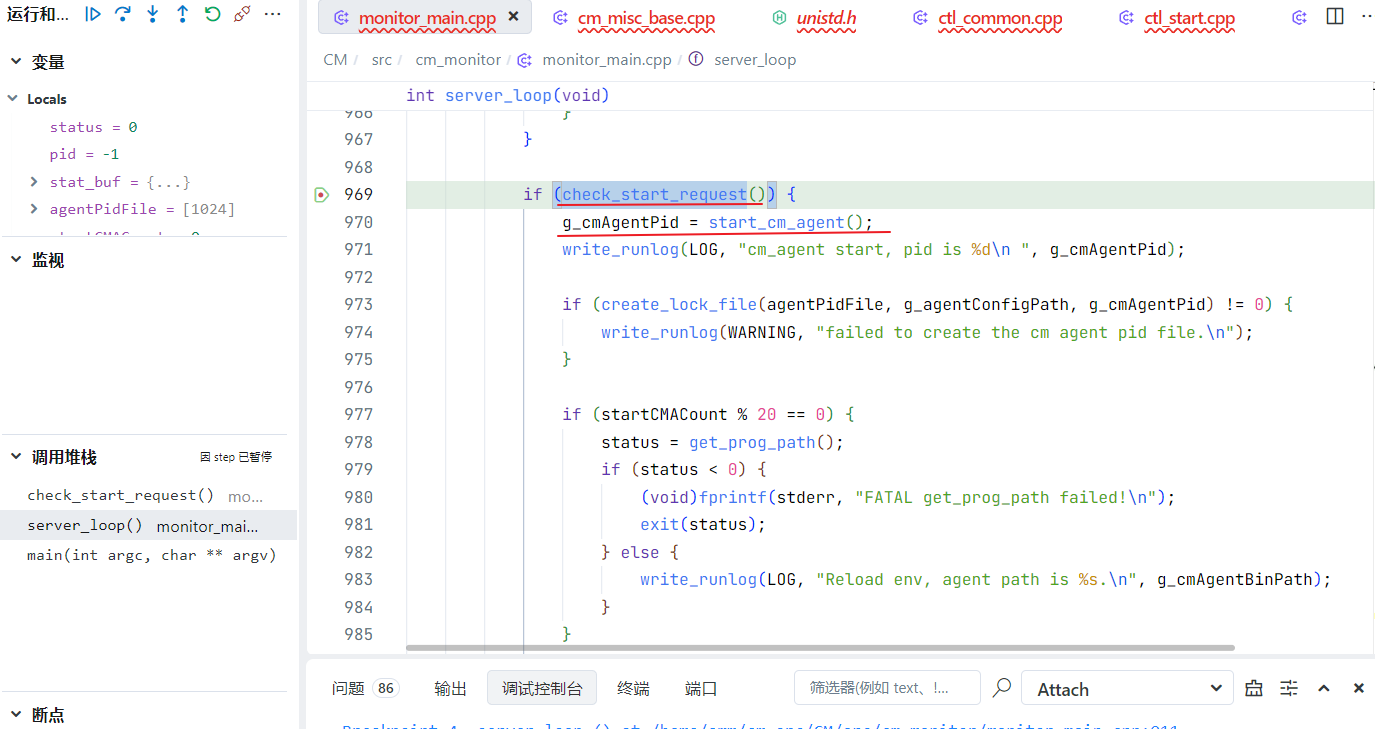
Task: Collapse the 监视 section
Action: [16, 260]
